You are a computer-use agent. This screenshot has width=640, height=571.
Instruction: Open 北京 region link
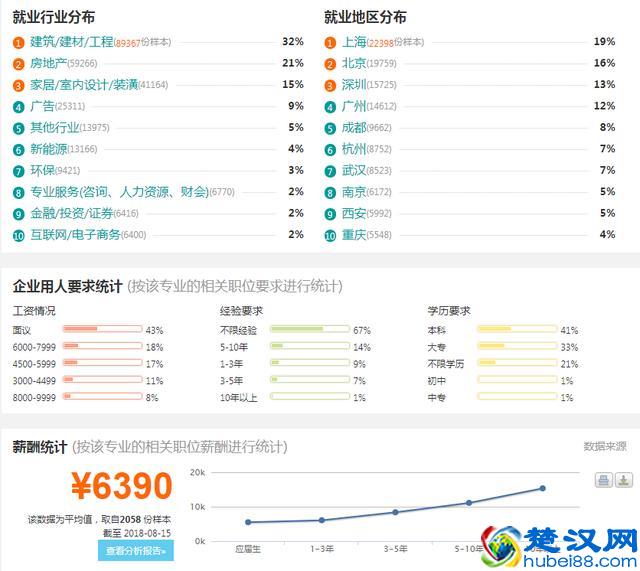pos(354,63)
